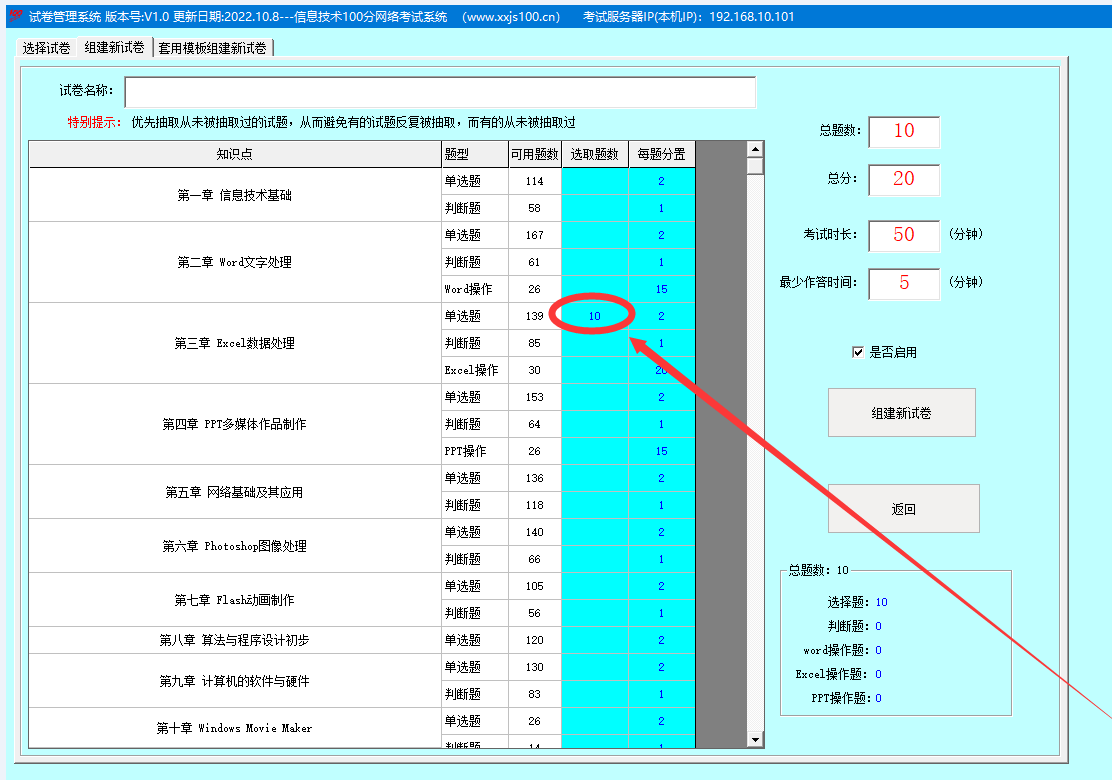This screenshot has height=780, width=1112.
Task: Click scrollbar up arrow of table
Action: [x=755, y=149]
